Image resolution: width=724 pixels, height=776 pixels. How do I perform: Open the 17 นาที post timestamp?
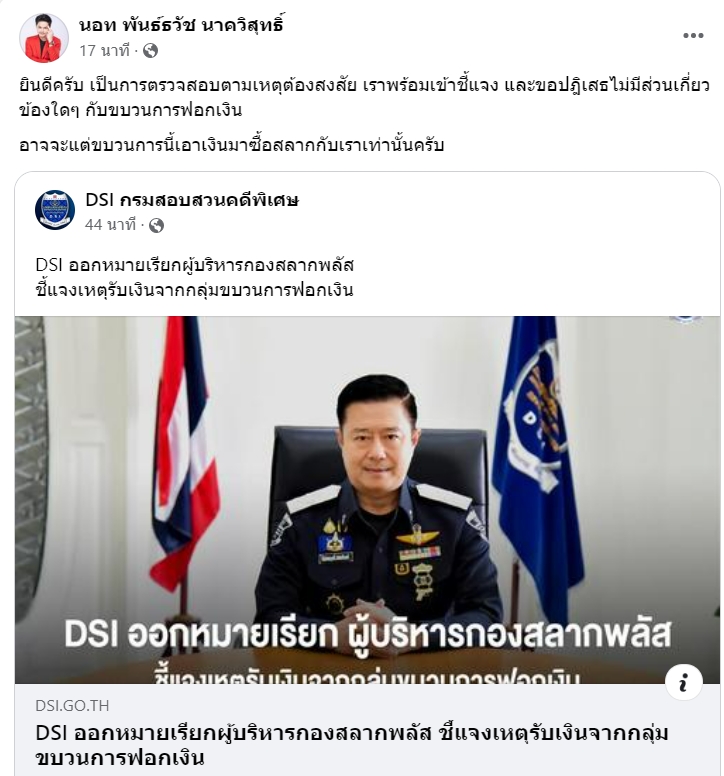[x=105, y=50]
